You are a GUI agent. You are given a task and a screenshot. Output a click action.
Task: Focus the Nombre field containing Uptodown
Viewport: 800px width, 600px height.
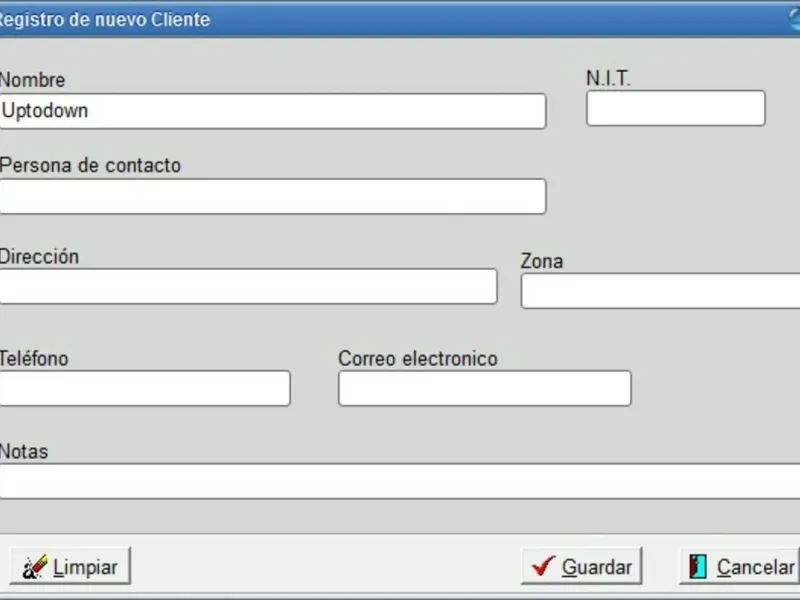pos(272,111)
